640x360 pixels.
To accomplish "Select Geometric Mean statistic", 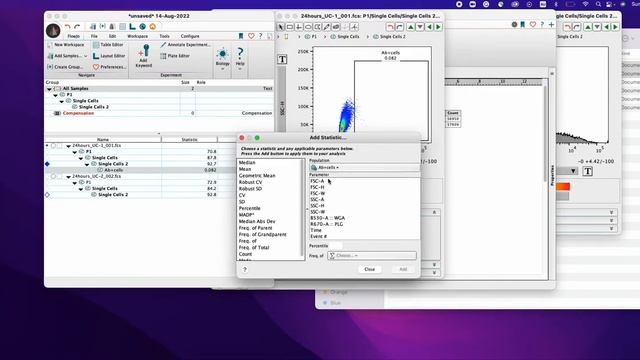I will pos(257,176).
